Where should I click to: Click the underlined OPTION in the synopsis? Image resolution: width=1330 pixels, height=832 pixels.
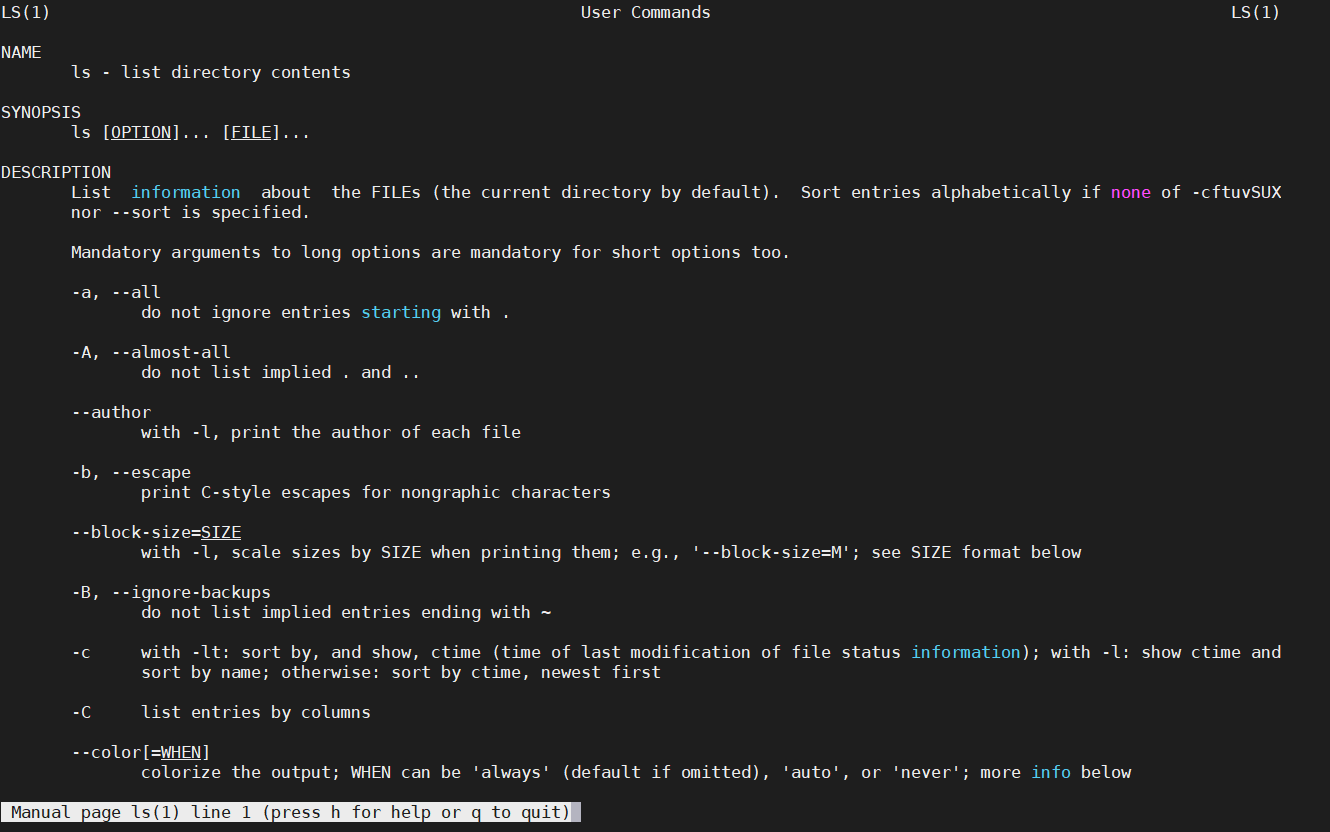141,132
